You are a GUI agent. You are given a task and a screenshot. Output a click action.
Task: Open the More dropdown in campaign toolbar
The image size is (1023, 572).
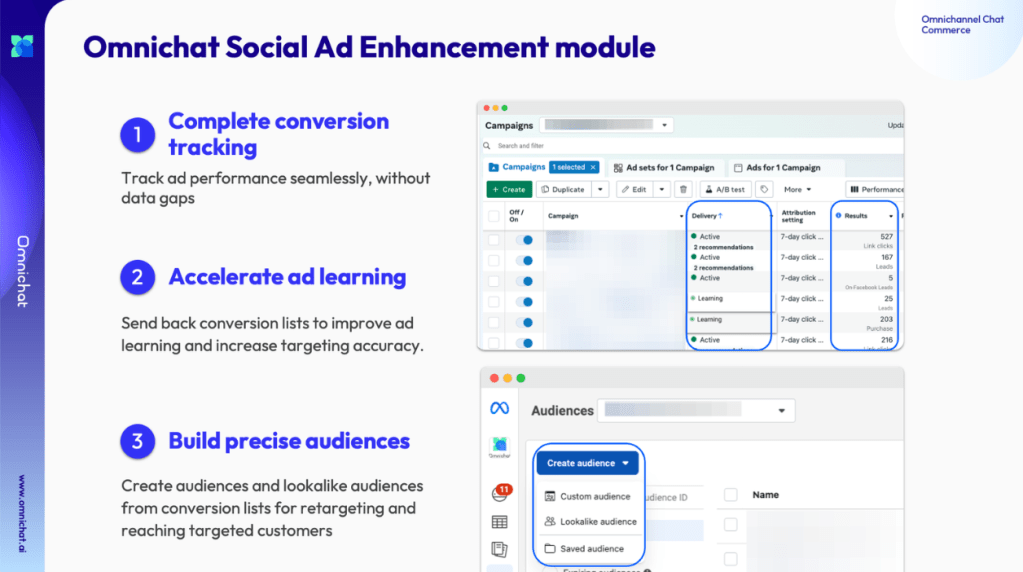[x=797, y=189]
